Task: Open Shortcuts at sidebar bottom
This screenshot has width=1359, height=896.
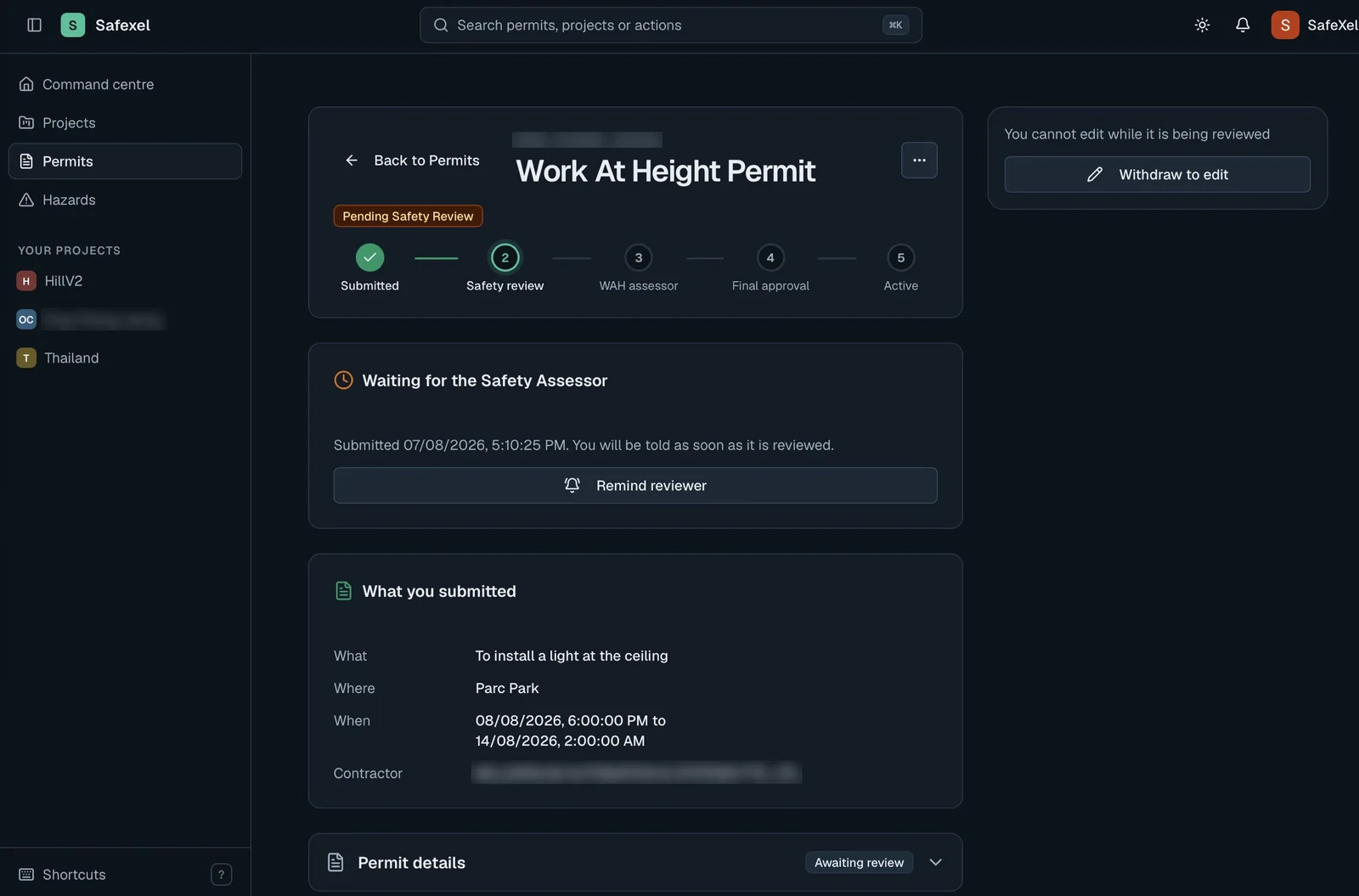Action: (74, 874)
